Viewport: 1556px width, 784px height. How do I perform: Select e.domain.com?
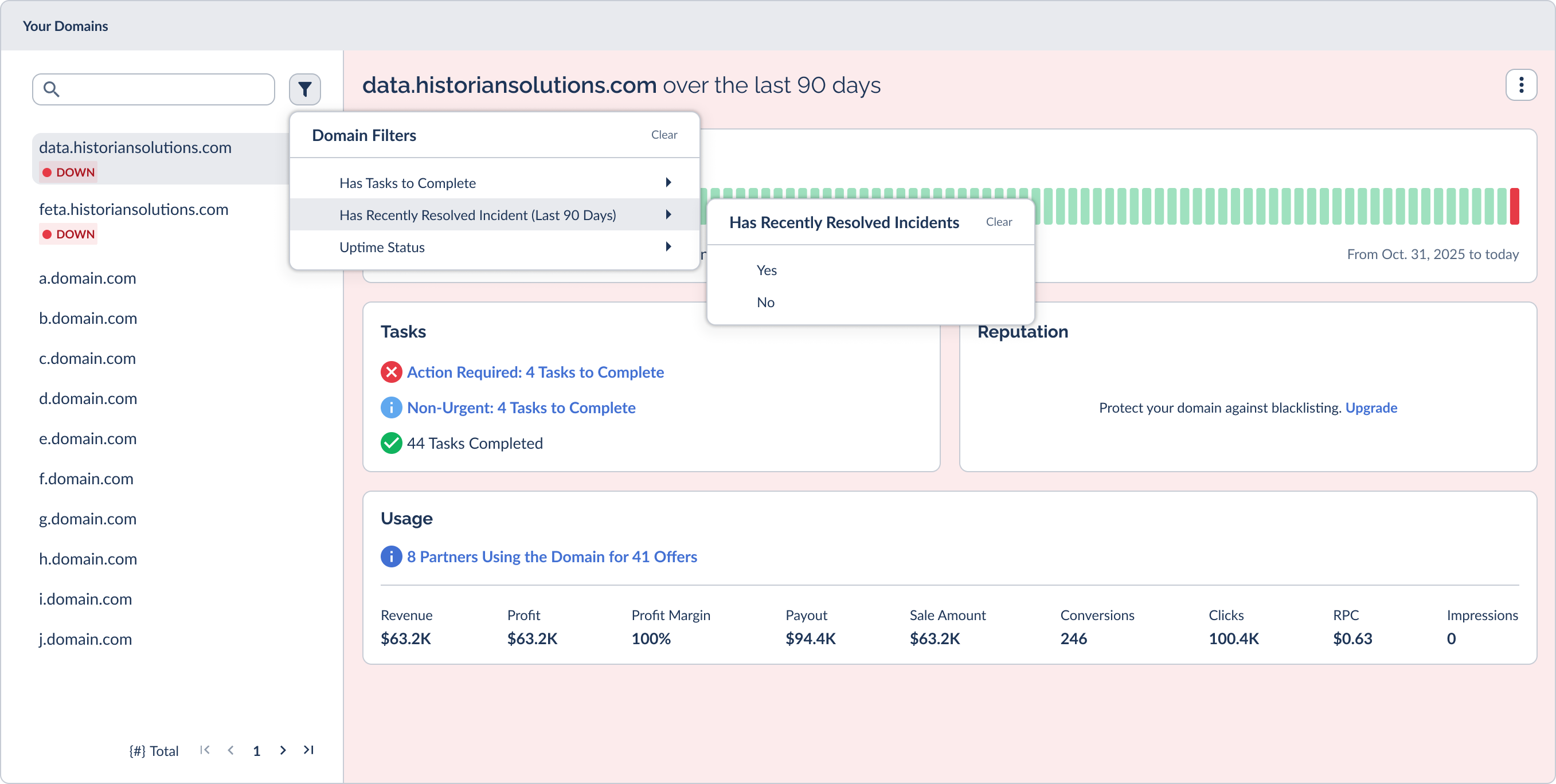[x=88, y=438]
